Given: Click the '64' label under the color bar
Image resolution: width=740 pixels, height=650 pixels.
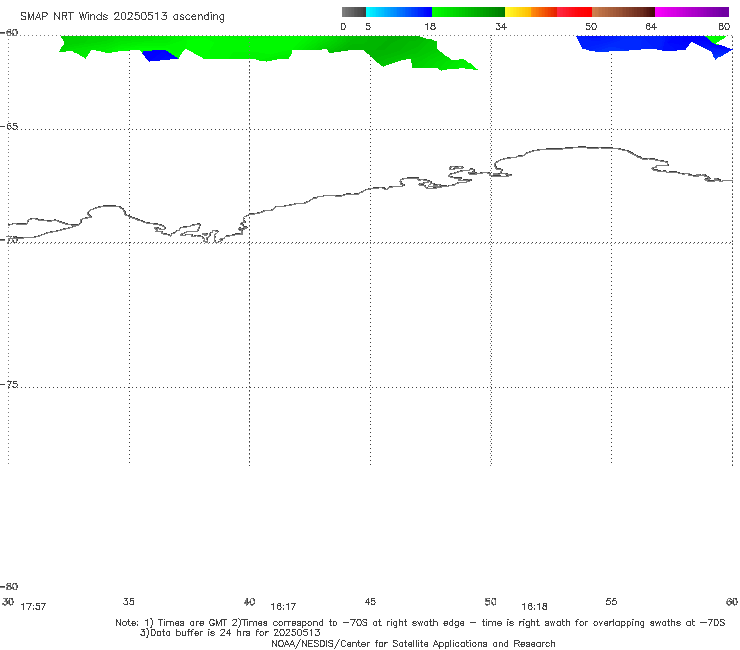Looking at the screenshot, I should pyautogui.click(x=651, y=27).
